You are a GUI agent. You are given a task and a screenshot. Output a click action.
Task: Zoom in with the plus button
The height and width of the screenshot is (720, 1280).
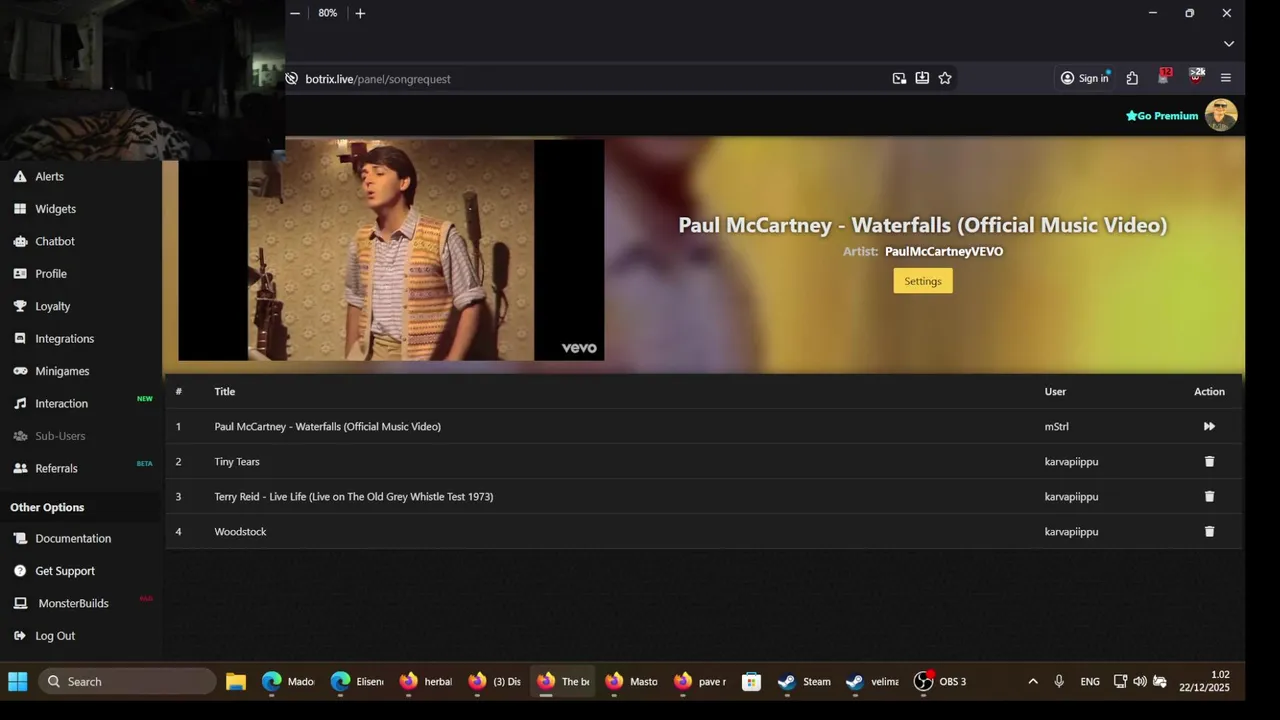pos(360,13)
